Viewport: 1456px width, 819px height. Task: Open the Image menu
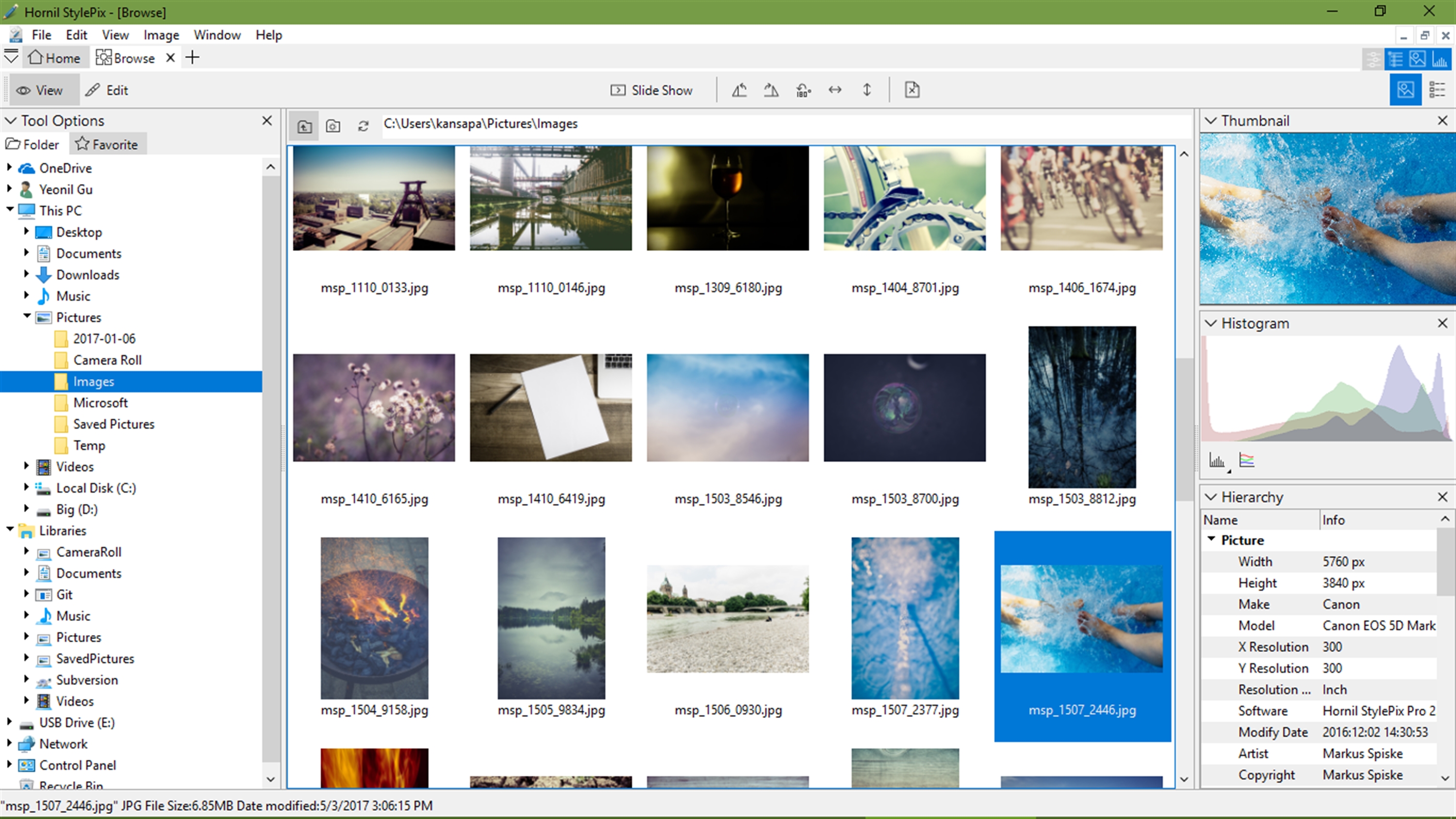click(161, 35)
